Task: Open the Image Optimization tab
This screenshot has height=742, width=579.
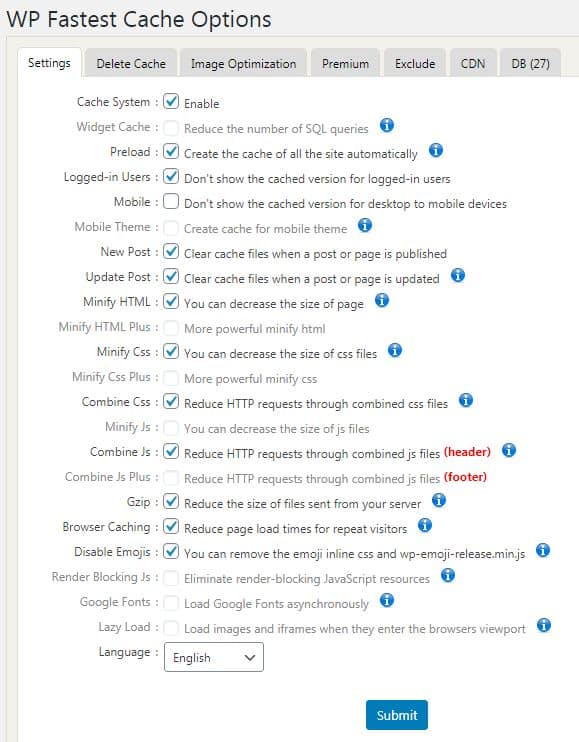Action: click(x=243, y=63)
